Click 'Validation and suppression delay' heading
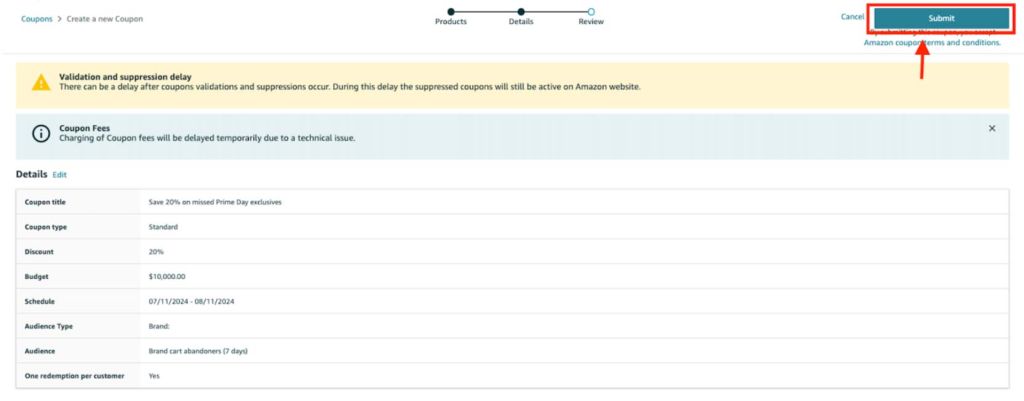This screenshot has width=1024, height=401. 125,77
